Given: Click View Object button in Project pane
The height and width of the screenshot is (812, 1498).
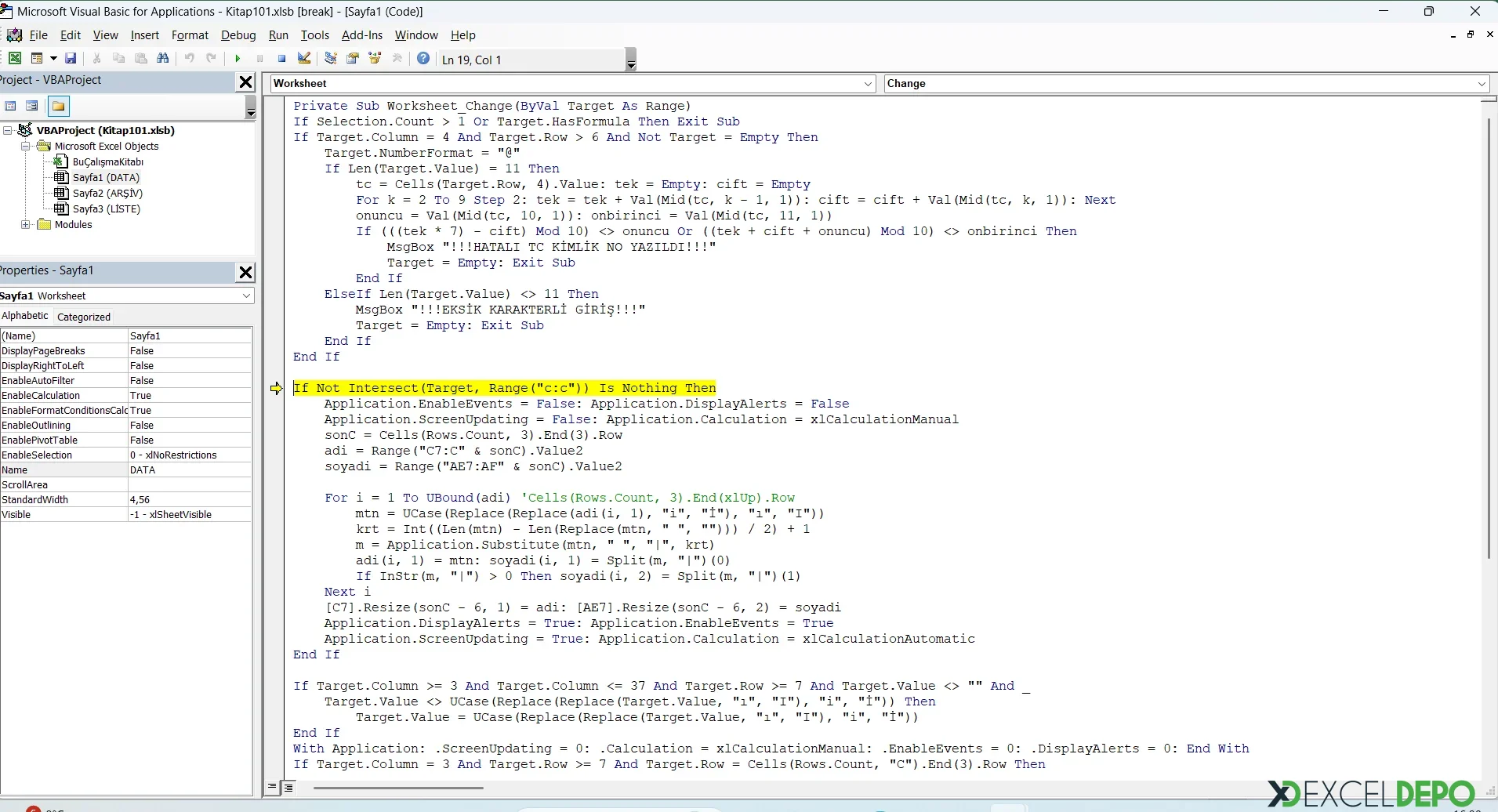Looking at the screenshot, I should (32, 106).
